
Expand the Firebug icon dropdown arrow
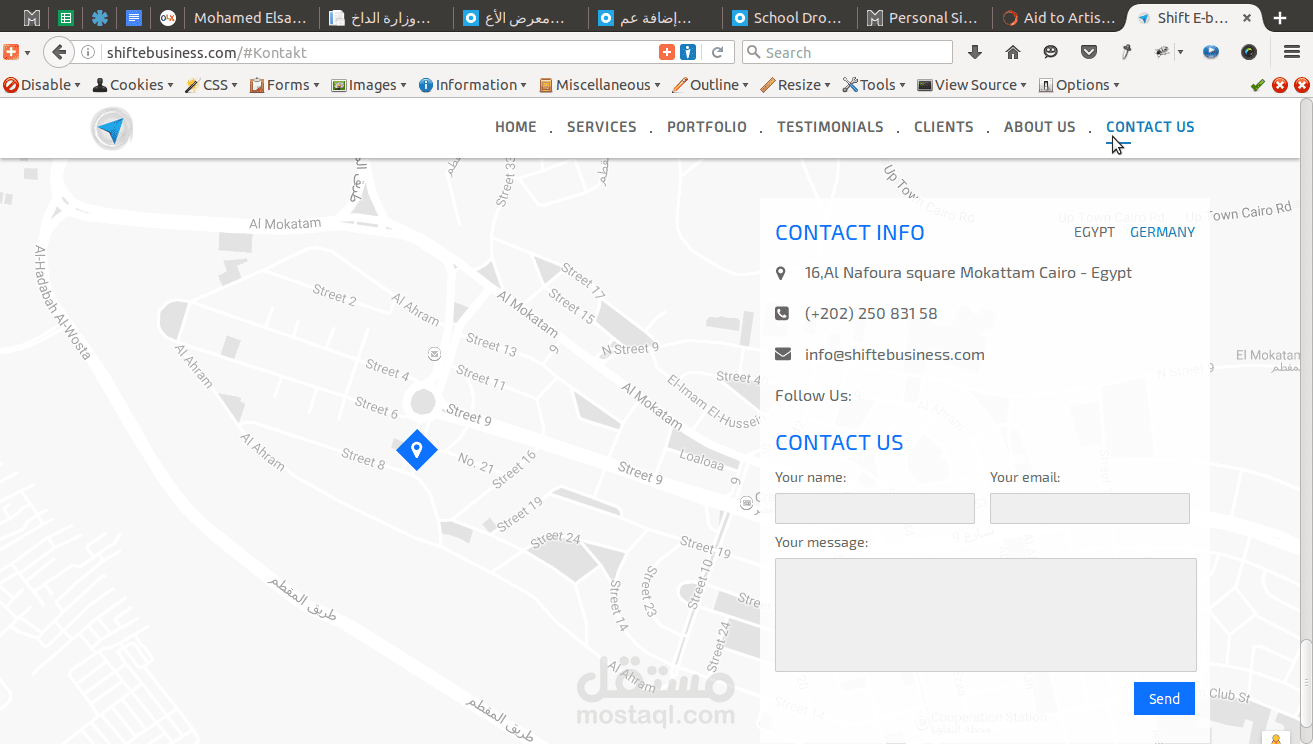click(x=1181, y=52)
